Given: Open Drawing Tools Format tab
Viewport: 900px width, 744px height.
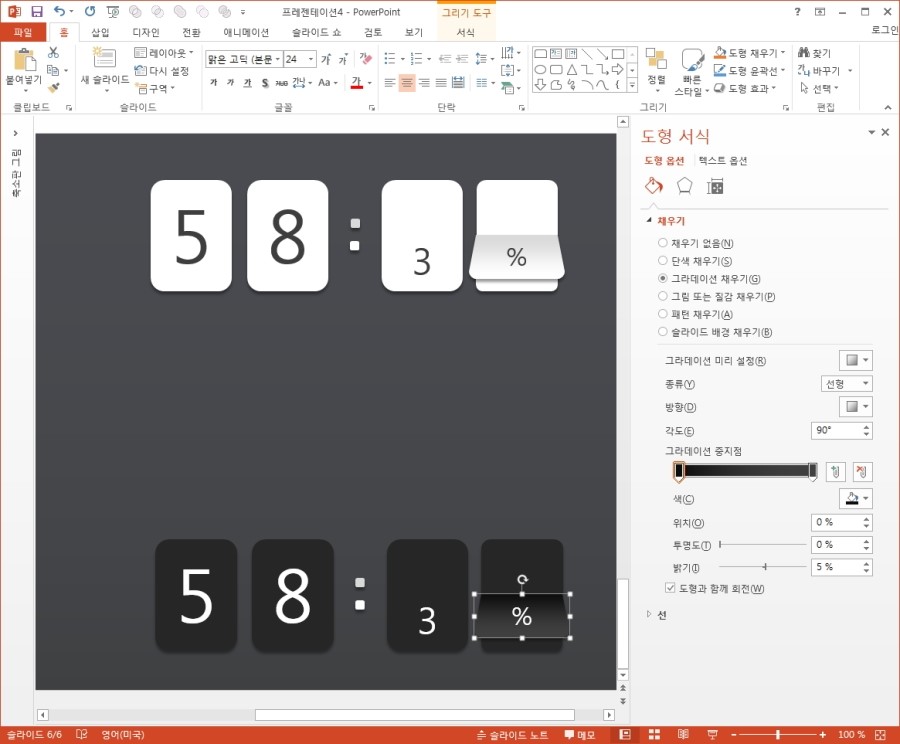Looking at the screenshot, I should click(x=465, y=32).
